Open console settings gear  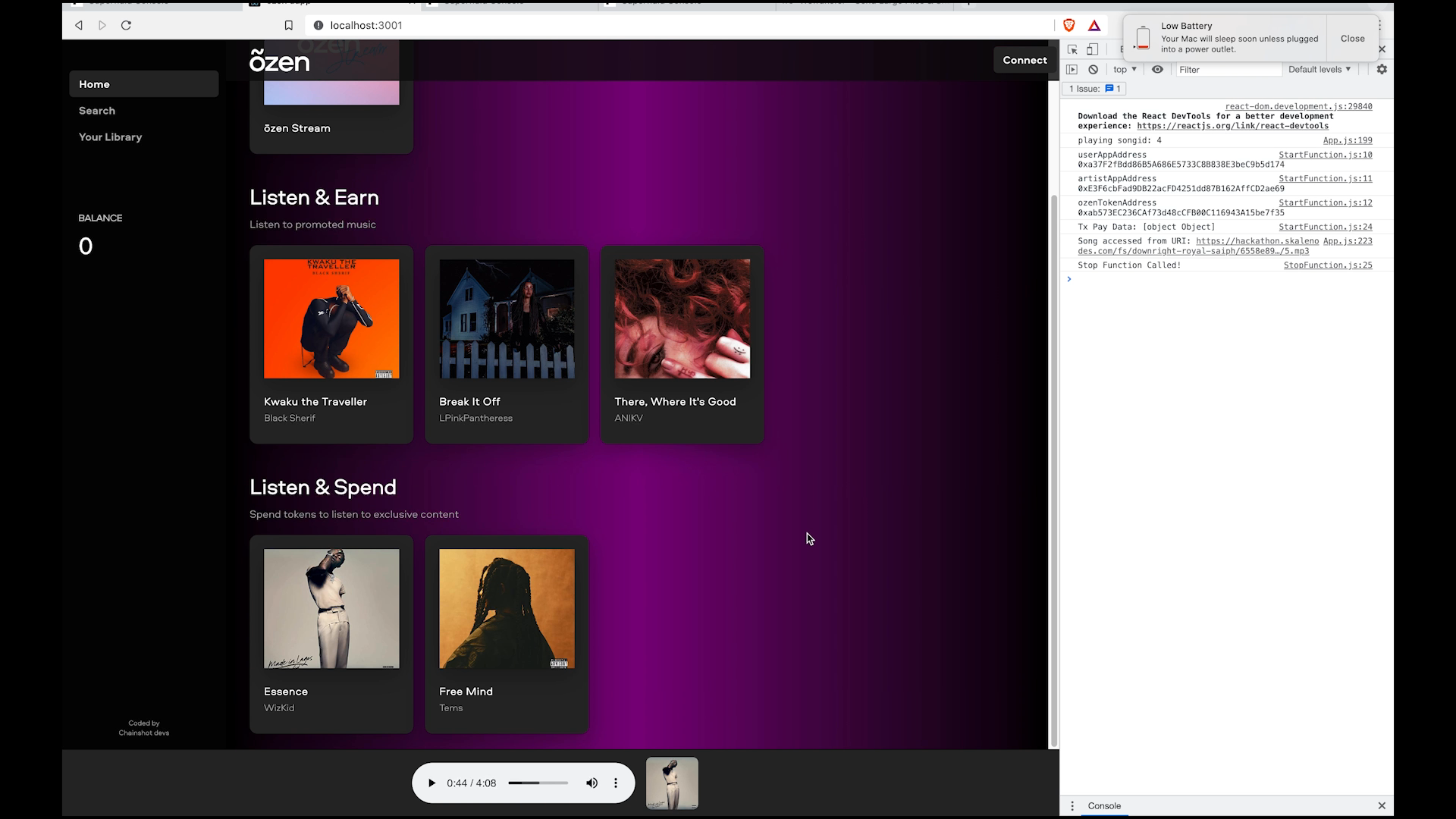tap(1382, 69)
